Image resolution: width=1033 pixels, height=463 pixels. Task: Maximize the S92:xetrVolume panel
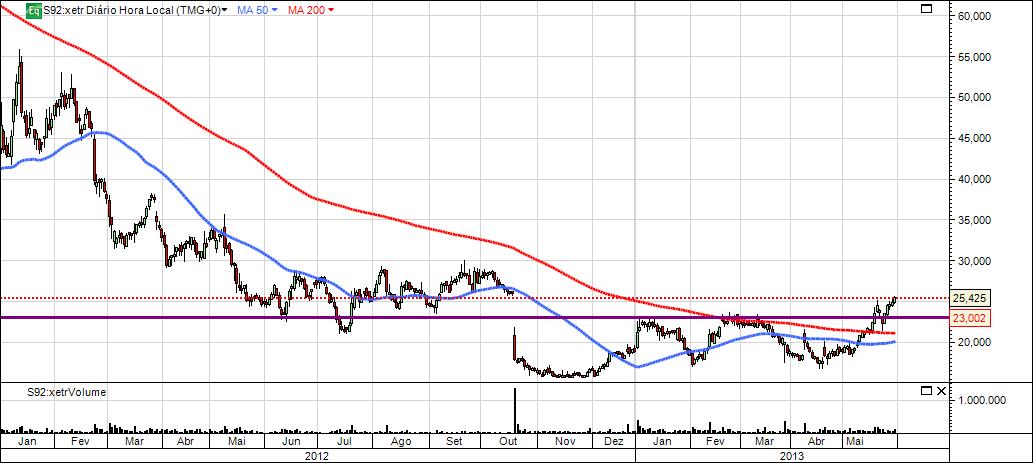926,391
